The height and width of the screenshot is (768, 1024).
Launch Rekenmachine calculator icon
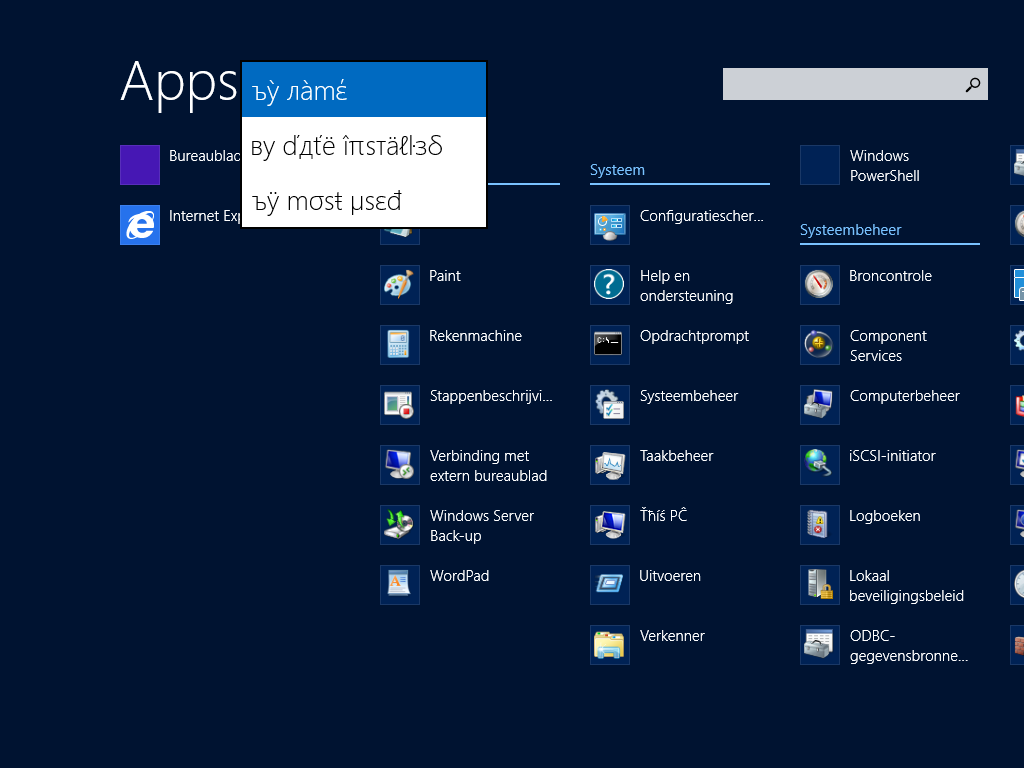(x=400, y=345)
